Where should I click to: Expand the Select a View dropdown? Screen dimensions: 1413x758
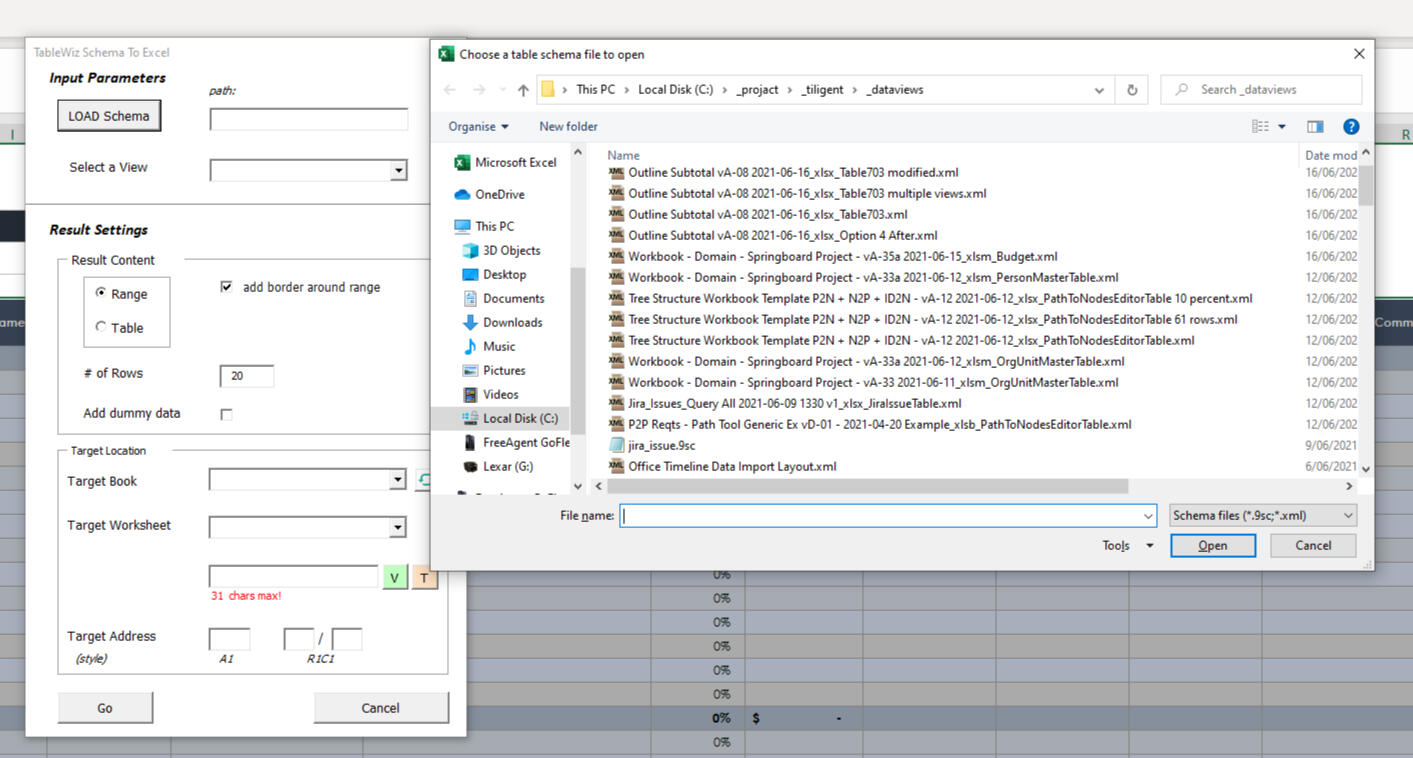398,171
